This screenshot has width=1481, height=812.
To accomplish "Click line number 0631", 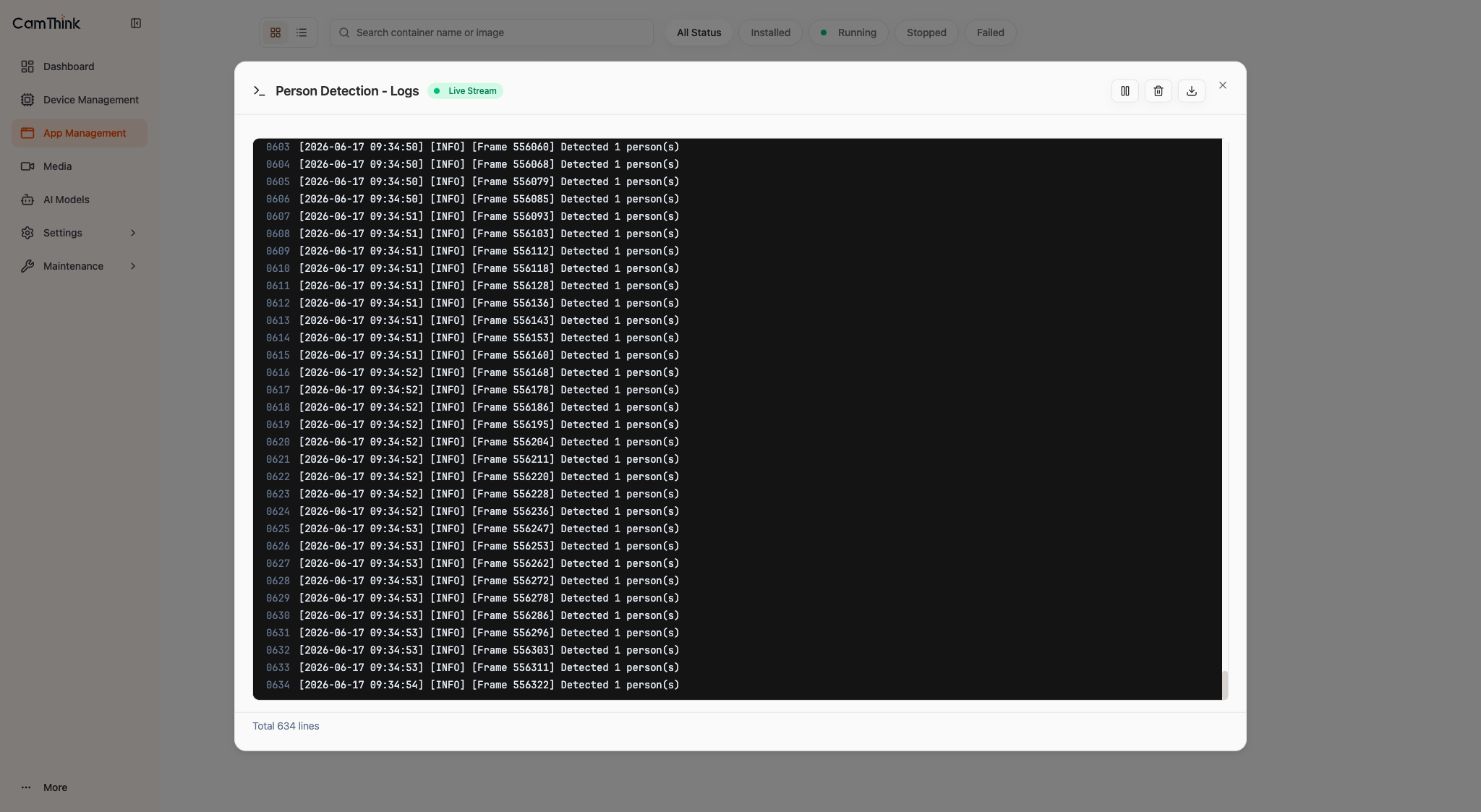I will [x=278, y=633].
